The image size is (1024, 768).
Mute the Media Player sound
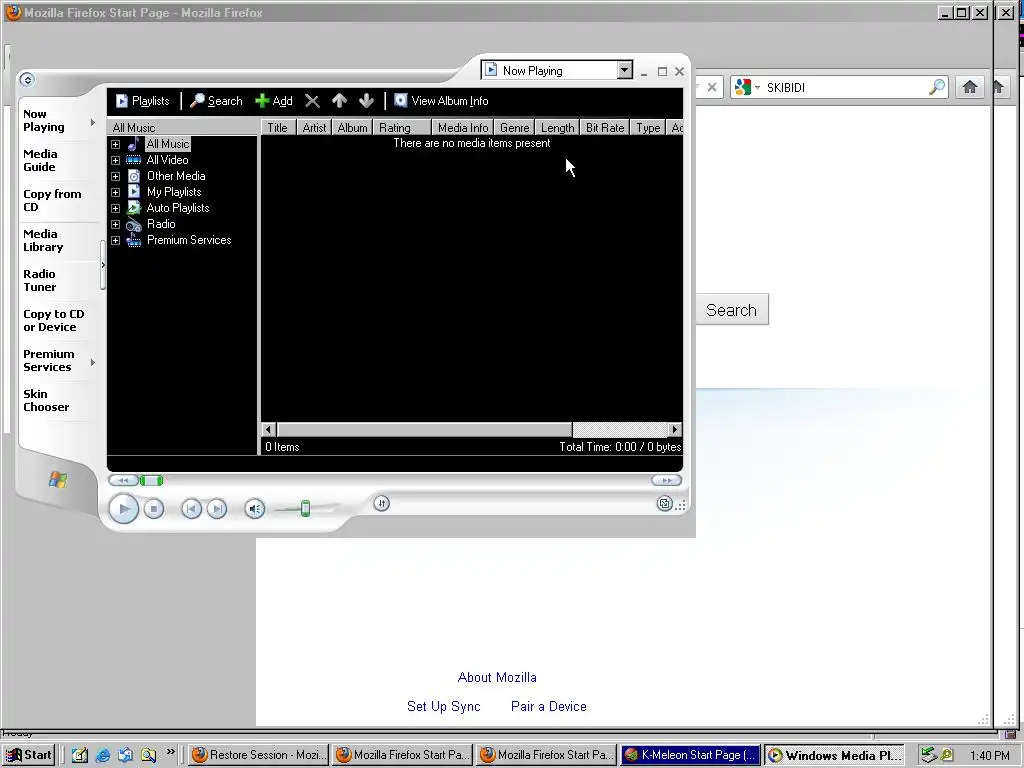[255, 509]
